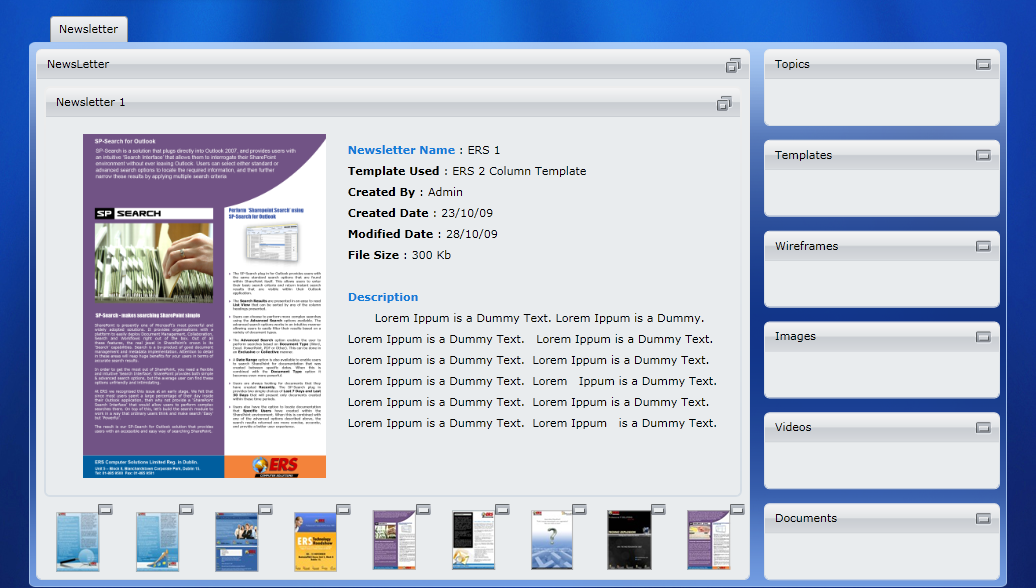Switch to the Newsletter tab
Viewport: 1036px width, 588px height.
point(89,29)
